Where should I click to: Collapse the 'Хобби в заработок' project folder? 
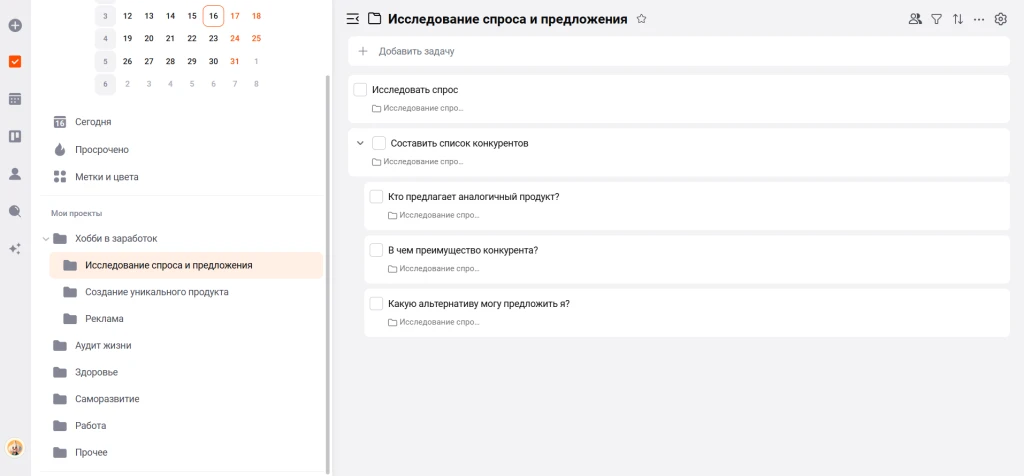point(45,239)
